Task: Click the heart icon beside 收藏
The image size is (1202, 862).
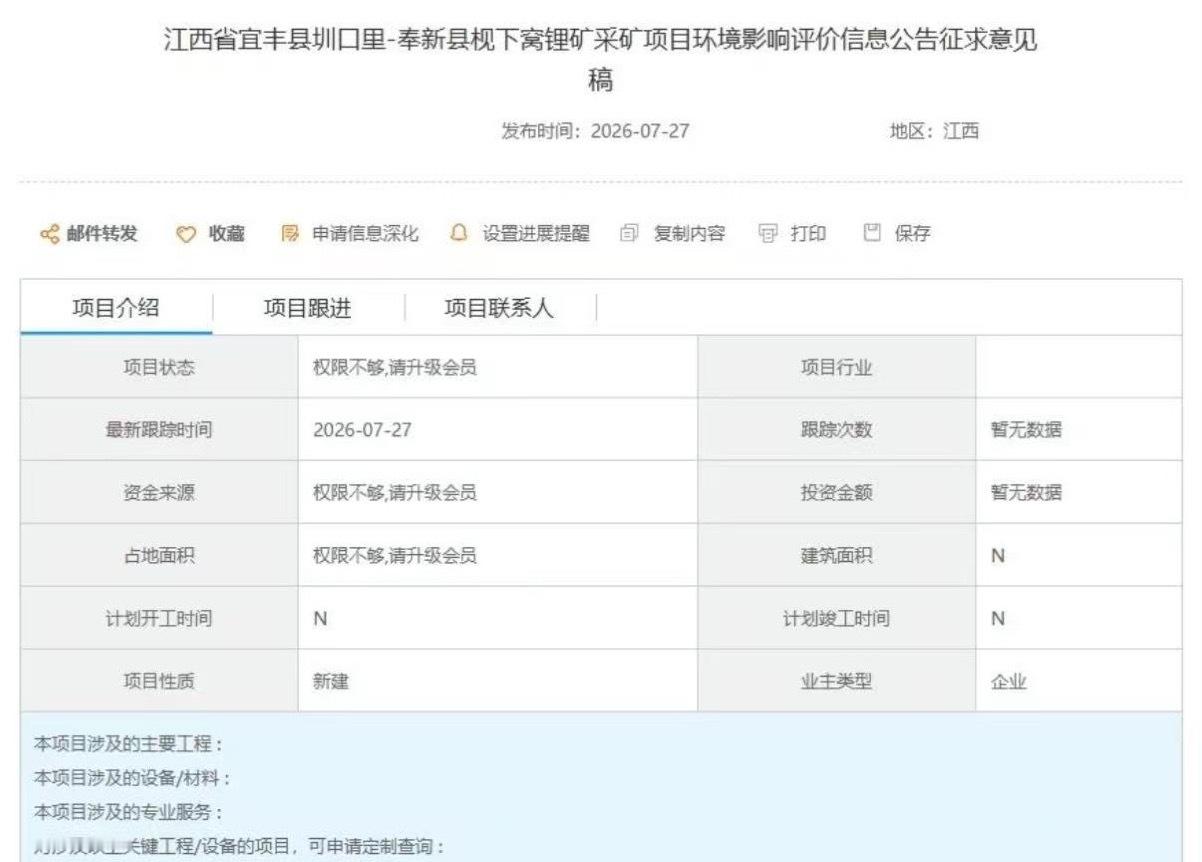Action: [185, 234]
